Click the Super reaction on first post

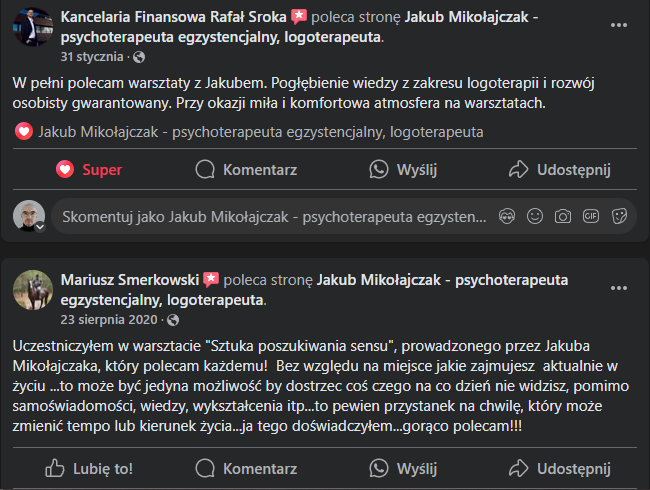[x=90, y=170]
